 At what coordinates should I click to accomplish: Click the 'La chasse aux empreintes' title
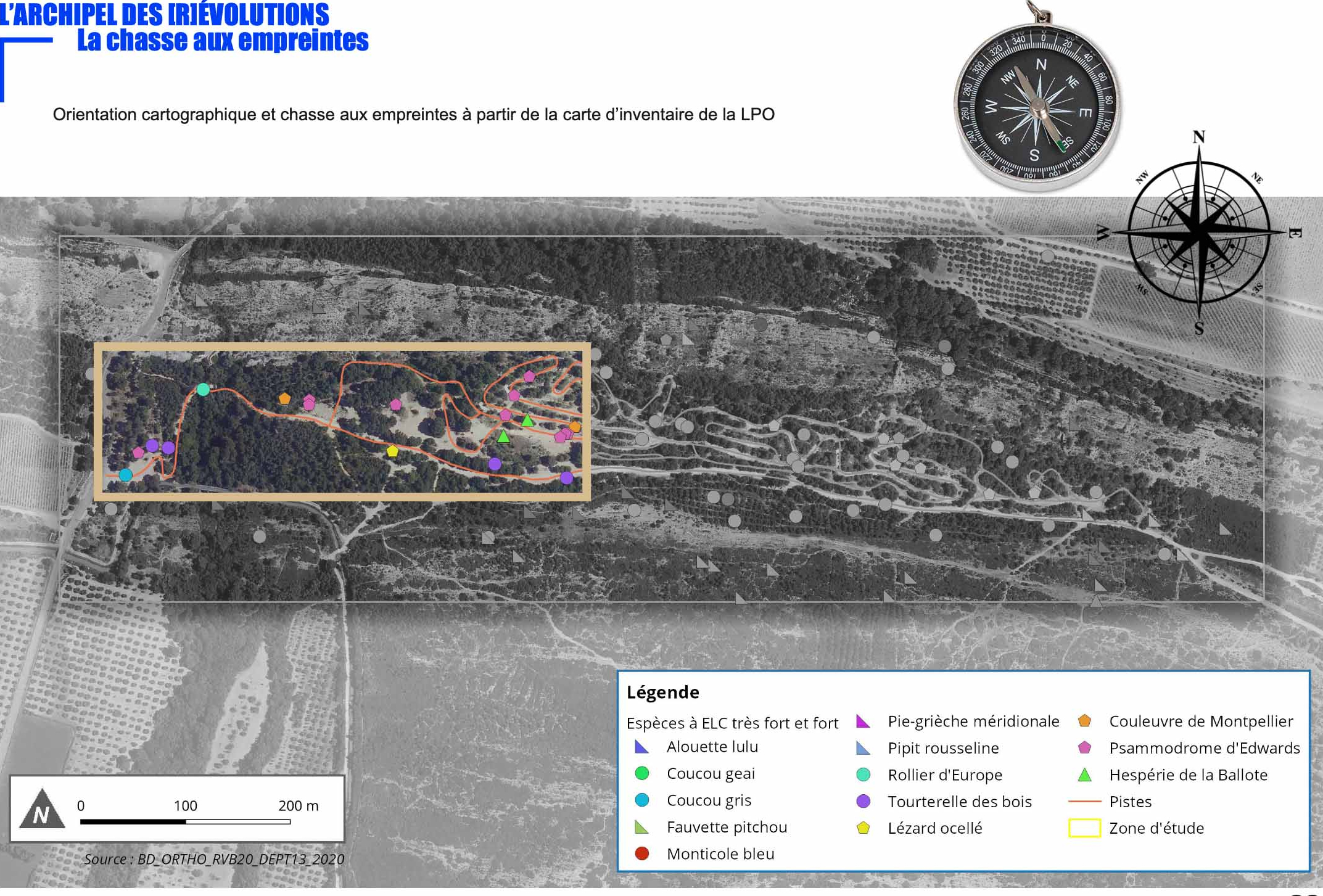223,41
